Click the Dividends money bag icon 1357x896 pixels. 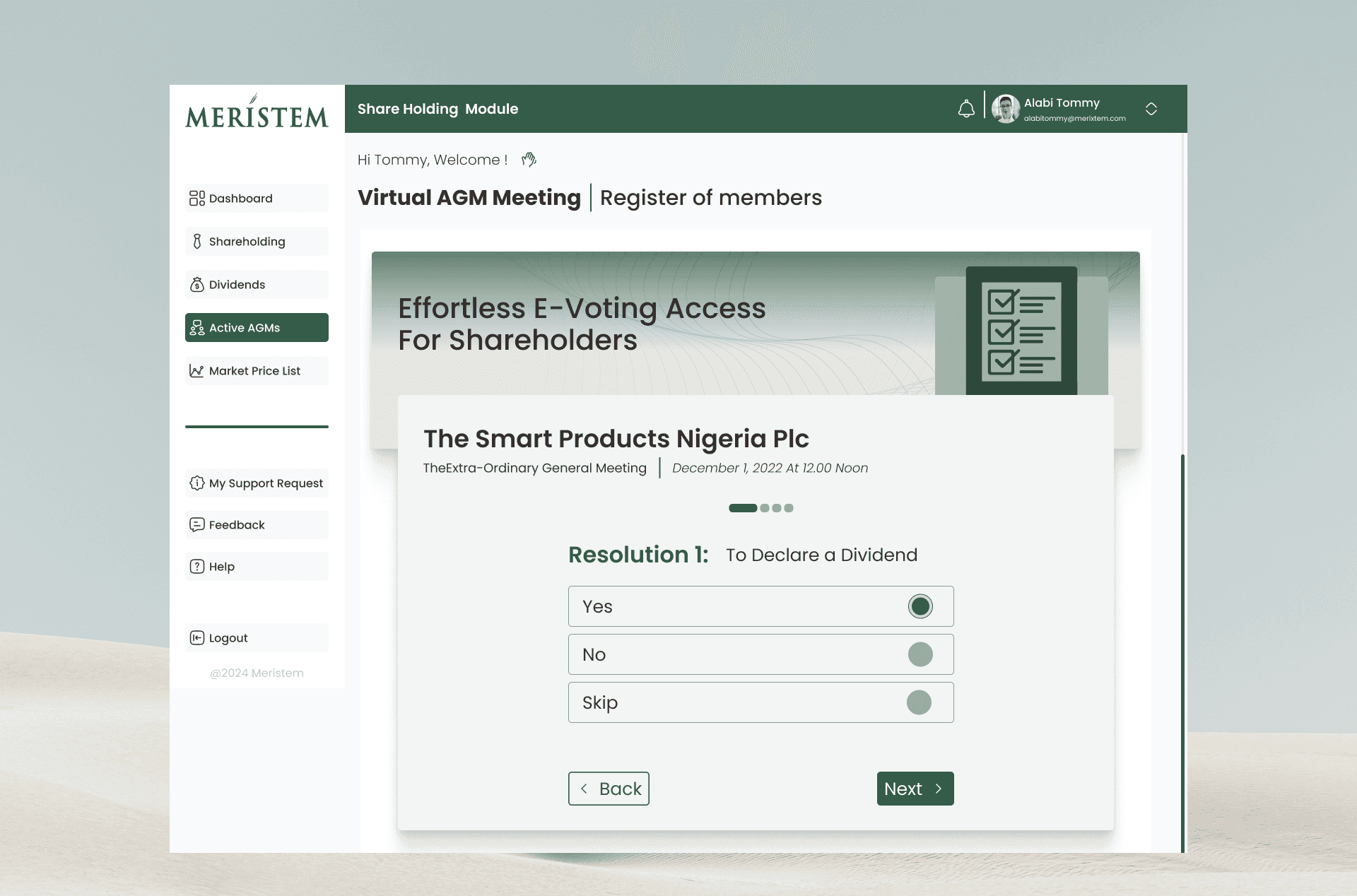(197, 285)
